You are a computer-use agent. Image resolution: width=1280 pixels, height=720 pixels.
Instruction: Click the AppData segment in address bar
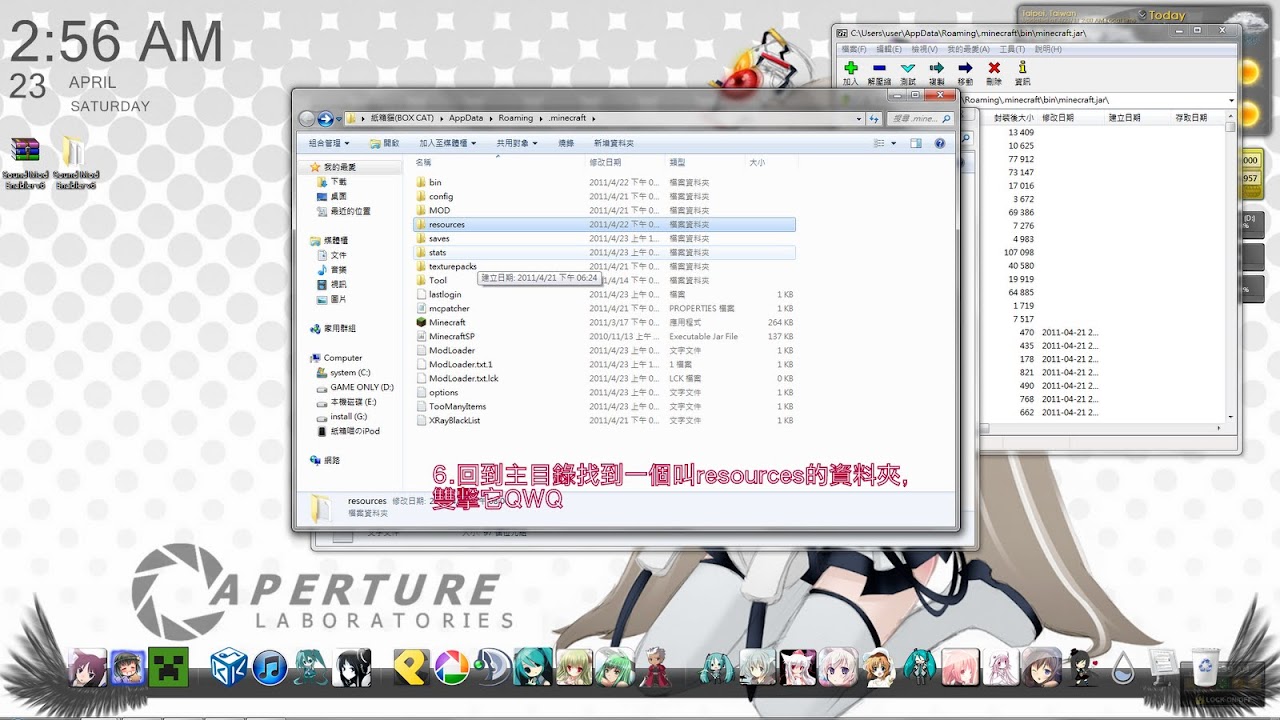[x=466, y=118]
